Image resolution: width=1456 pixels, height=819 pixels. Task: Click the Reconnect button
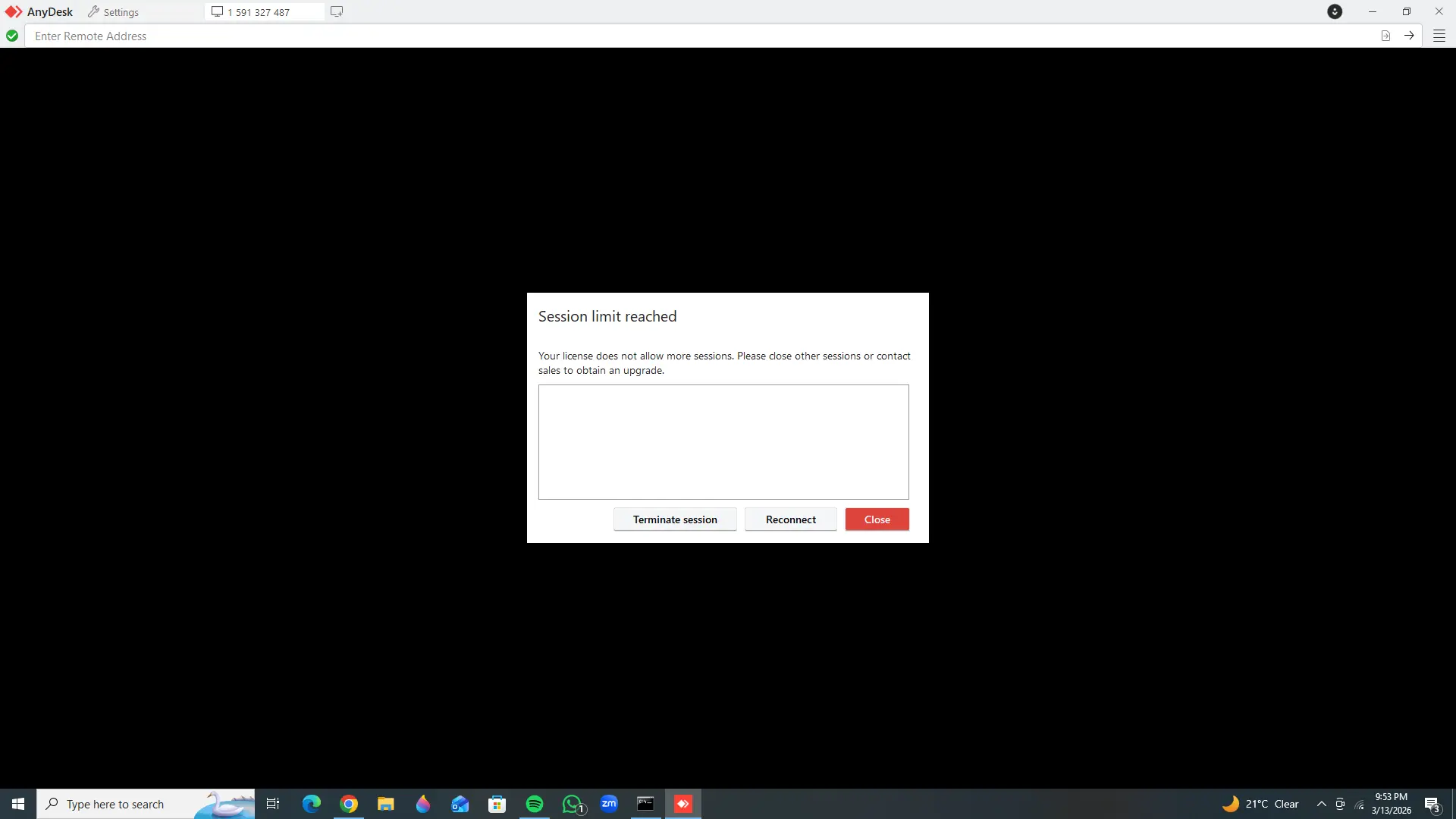791,519
